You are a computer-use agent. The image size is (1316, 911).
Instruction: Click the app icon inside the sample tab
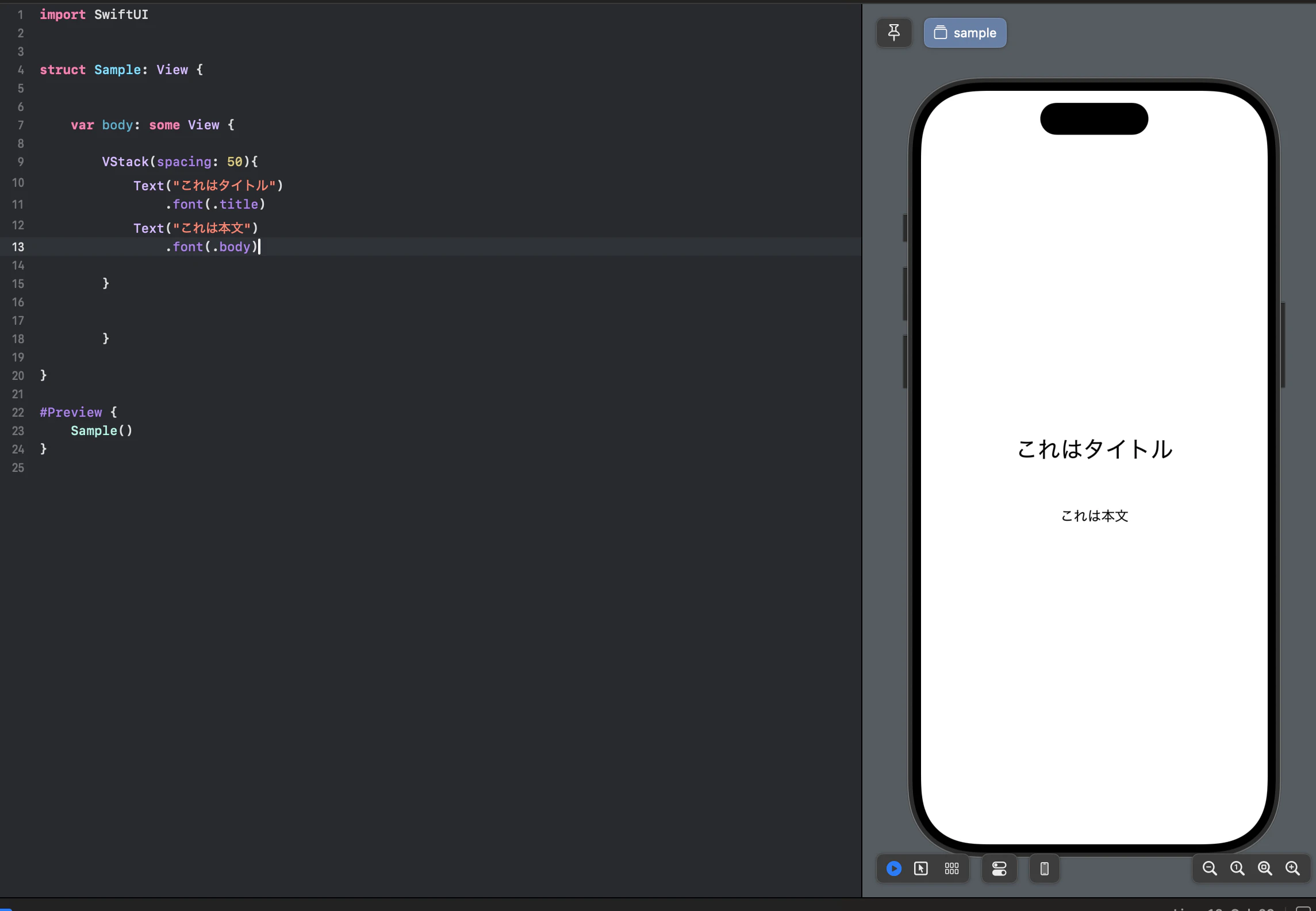click(x=941, y=33)
